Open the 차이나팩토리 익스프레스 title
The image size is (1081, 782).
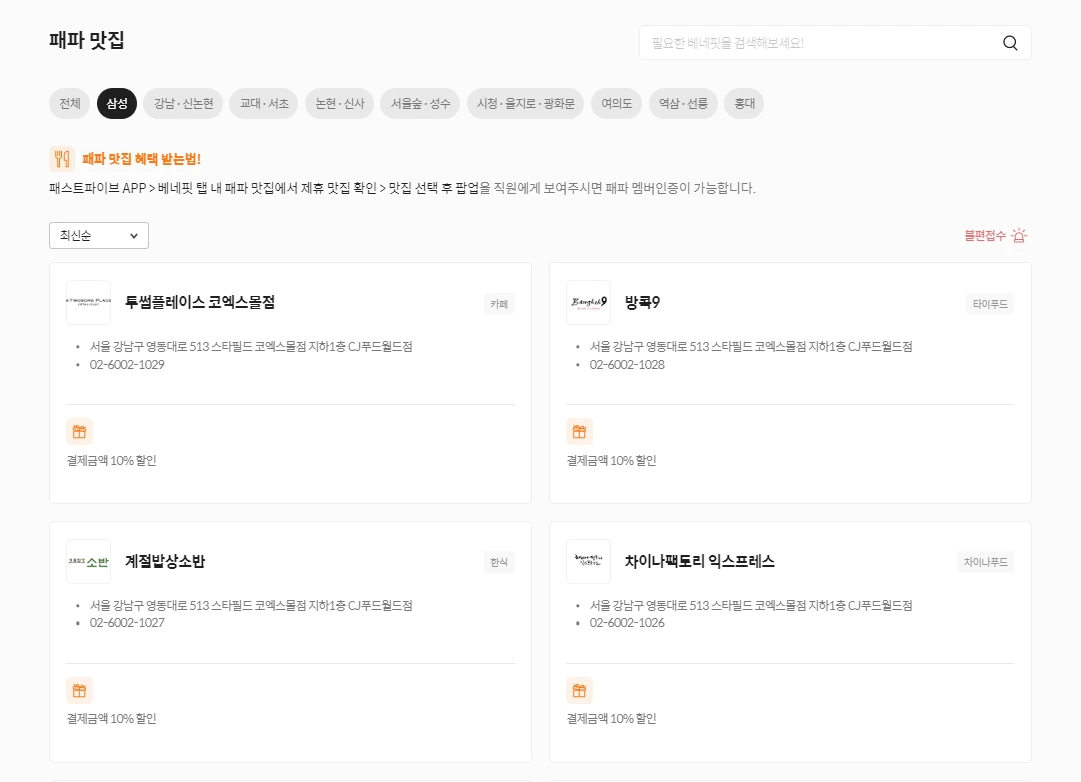point(700,561)
